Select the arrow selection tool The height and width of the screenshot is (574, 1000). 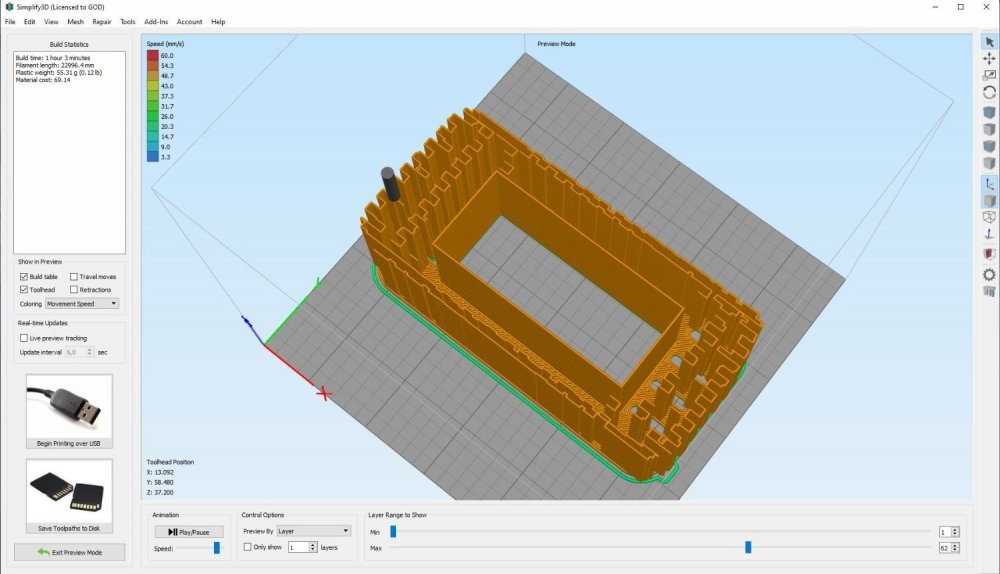tap(989, 42)
